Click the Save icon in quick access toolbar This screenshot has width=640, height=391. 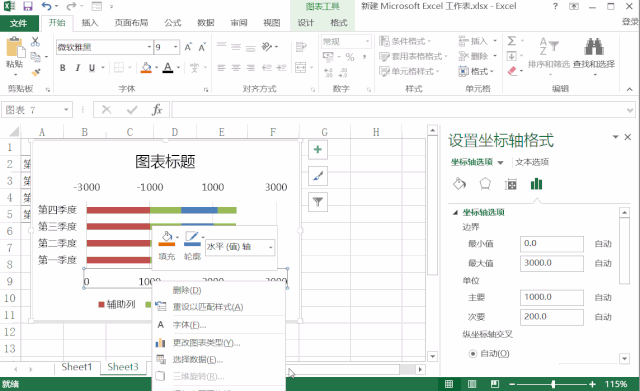[x=27, y=6]
